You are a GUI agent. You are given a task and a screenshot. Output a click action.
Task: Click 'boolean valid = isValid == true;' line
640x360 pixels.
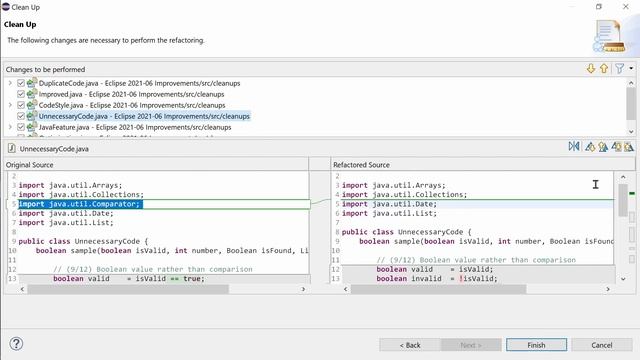click(129, 279)
